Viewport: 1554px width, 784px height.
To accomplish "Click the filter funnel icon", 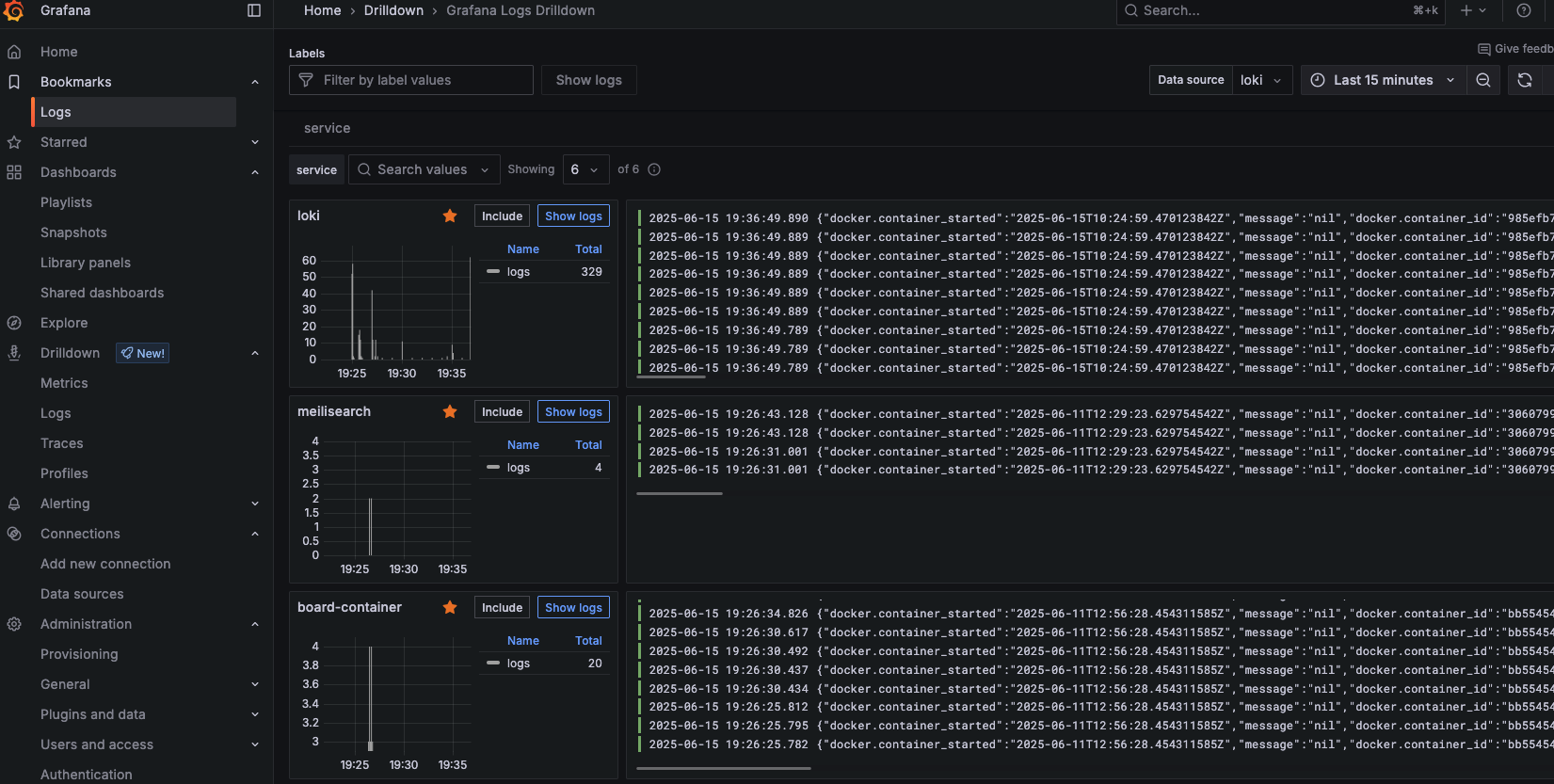I will click(x=306, y=80).
